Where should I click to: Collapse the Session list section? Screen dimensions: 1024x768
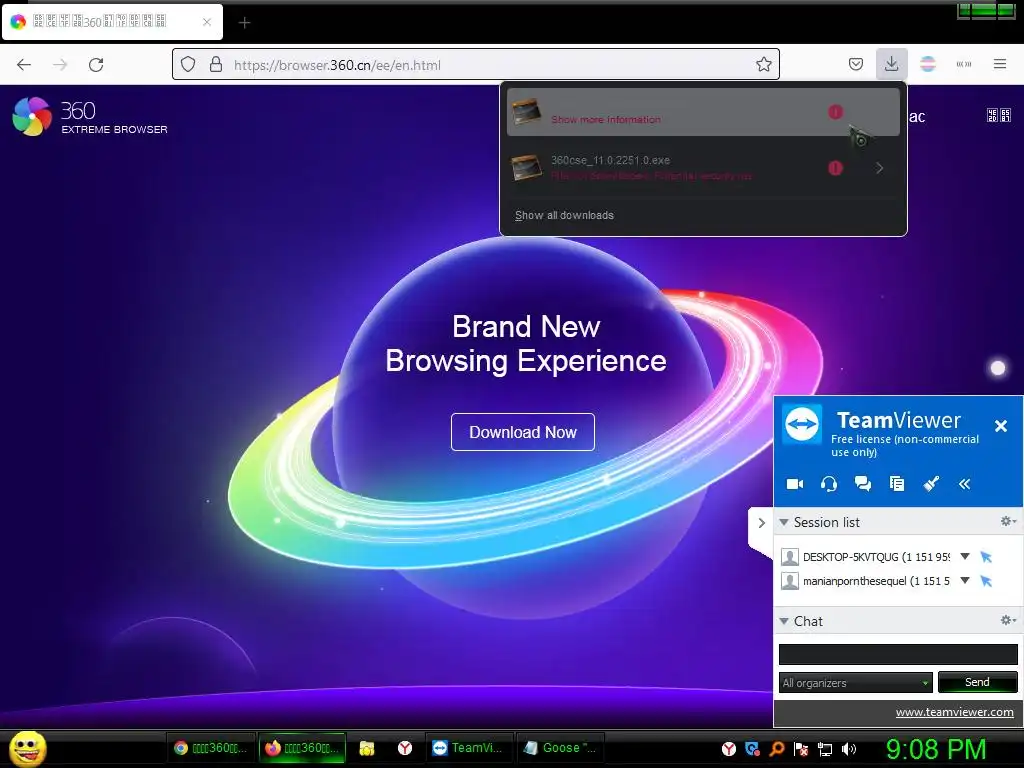point(784,522)
